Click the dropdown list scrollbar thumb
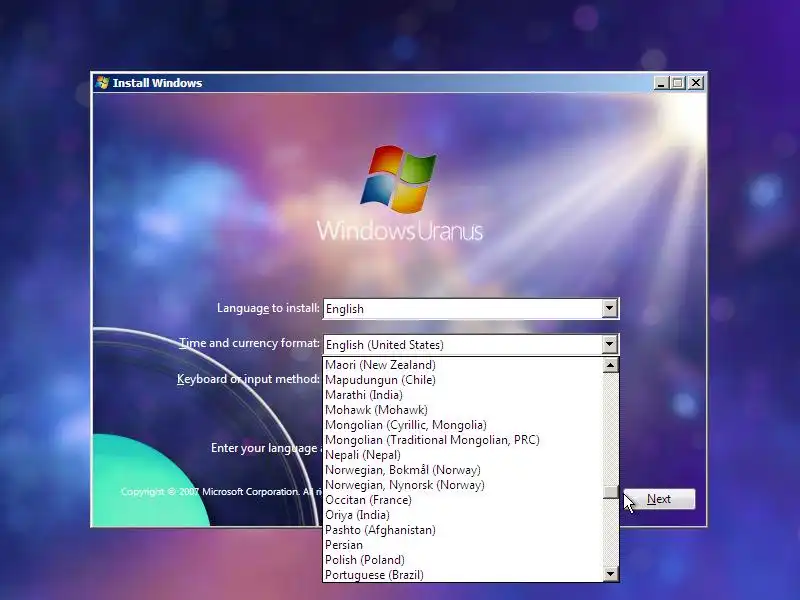Image resolution: width=800 pixels, height=600 pixels. [x=610, y=492]
